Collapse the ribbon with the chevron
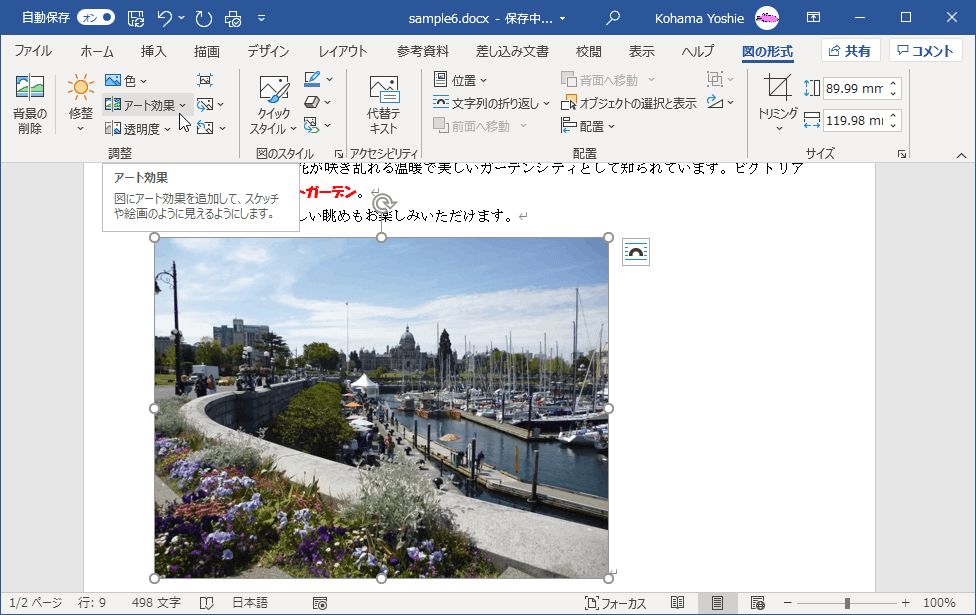The height and width of the screenshot is (615, 976). tap(961, 155)
